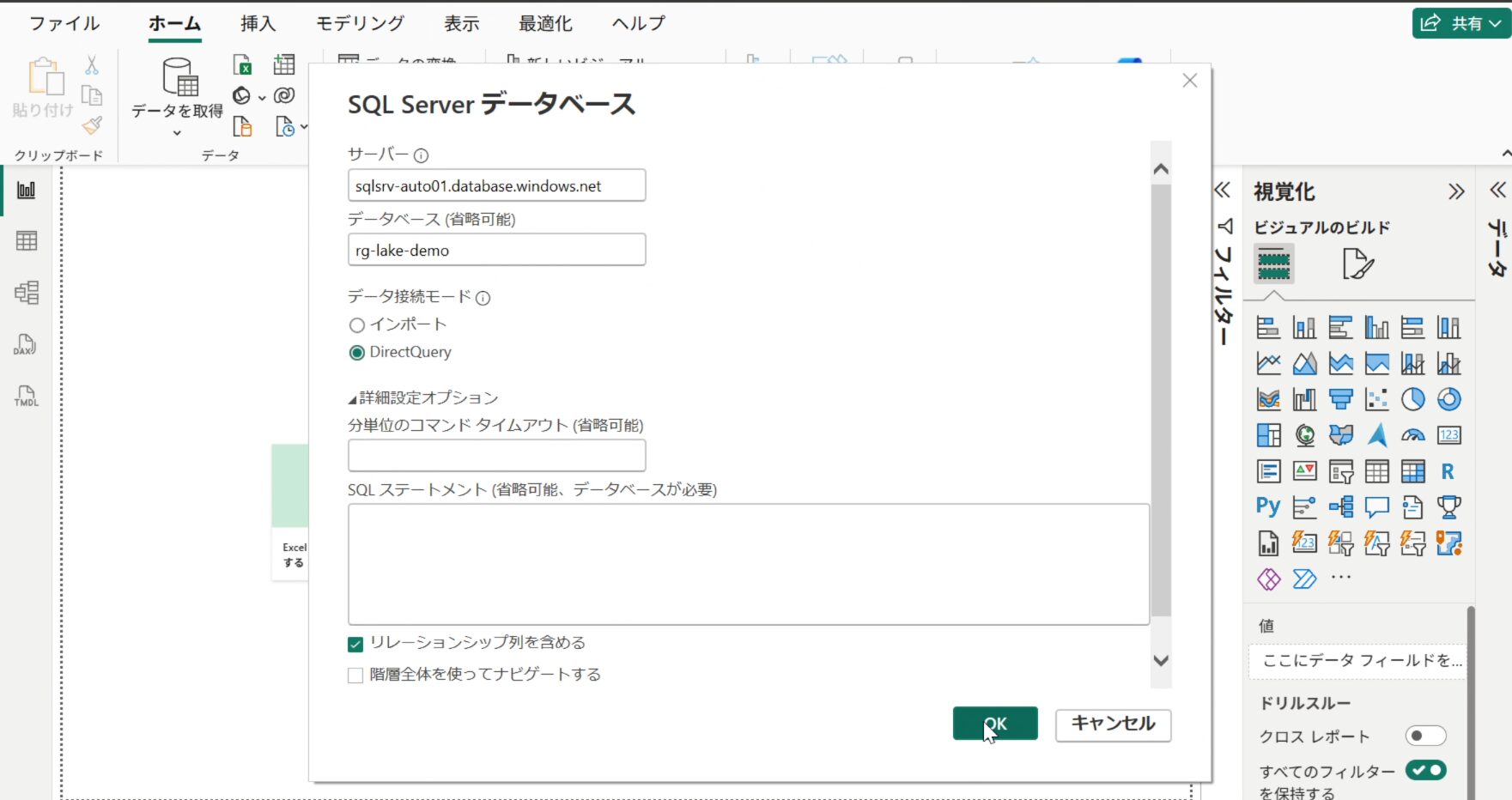This screenshot has height=800, width=1512.
Task: Click the server info icon
Action: coord(421,155)
